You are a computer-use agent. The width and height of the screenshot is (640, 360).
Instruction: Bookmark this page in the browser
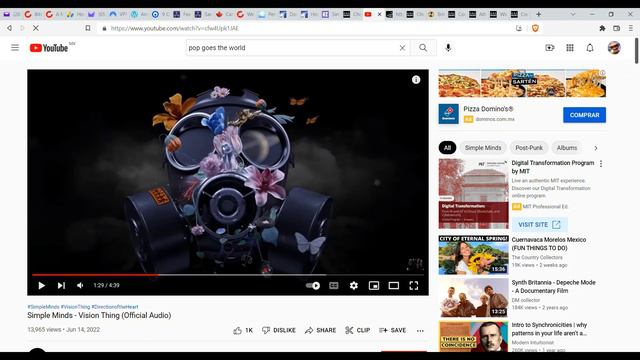click(88, 28)
